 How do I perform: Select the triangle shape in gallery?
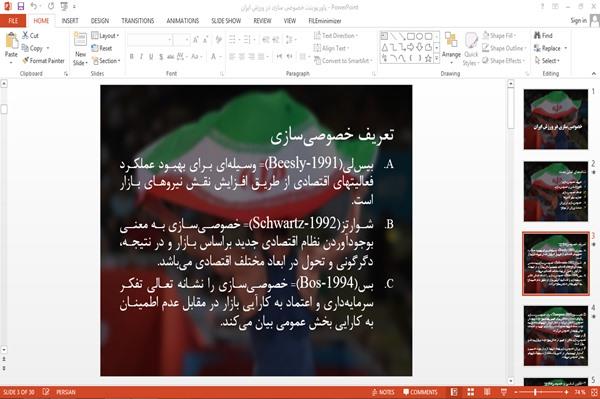tap(385, 47)
